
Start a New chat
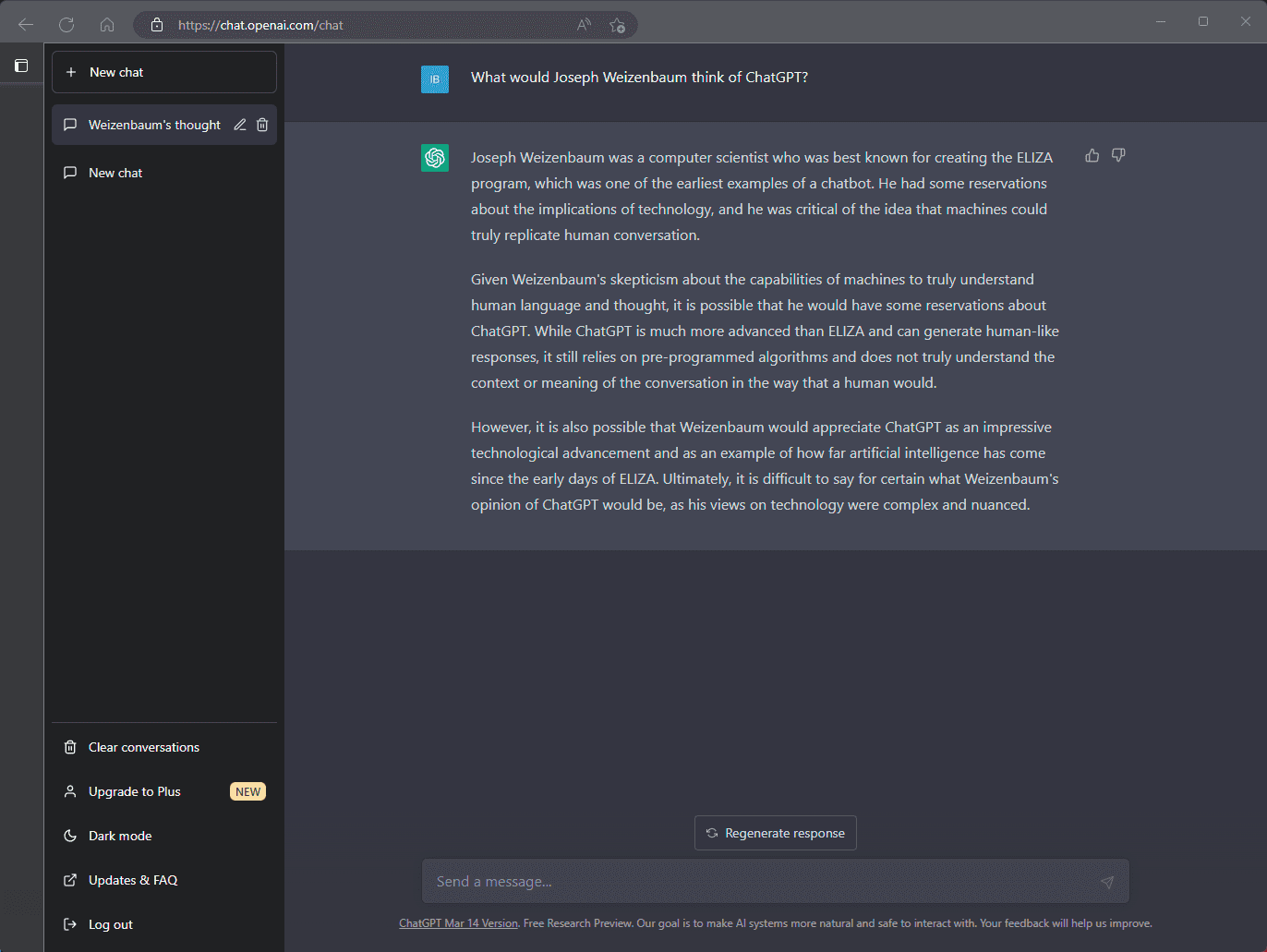[164, 72]
